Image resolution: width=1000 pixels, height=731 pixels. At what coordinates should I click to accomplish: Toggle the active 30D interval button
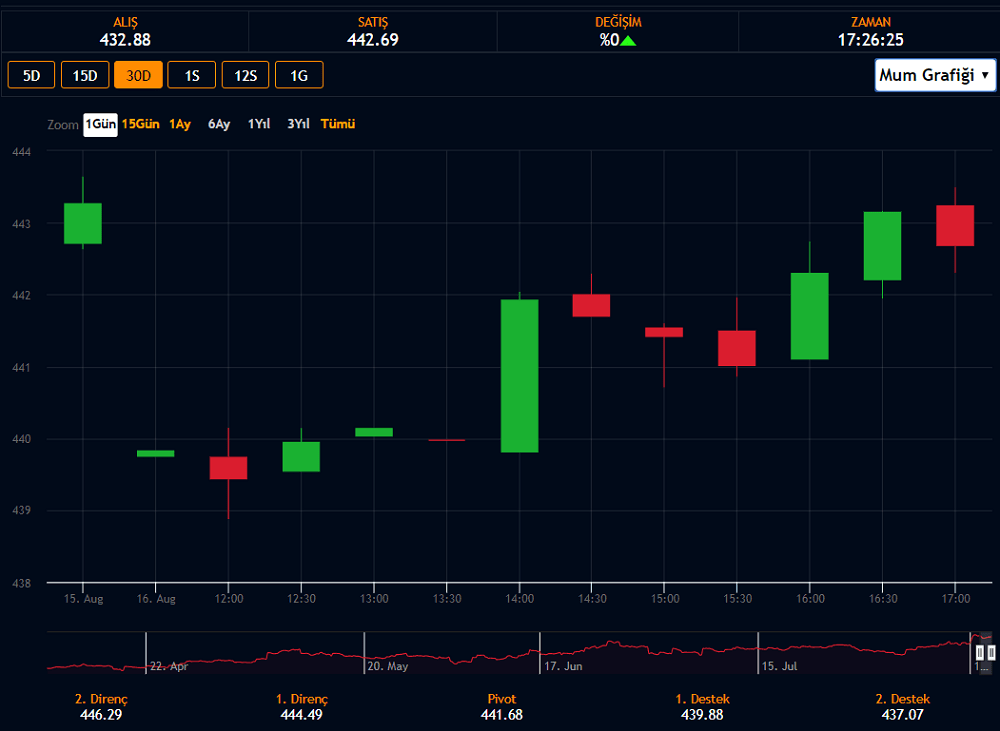tap(138, 75)
